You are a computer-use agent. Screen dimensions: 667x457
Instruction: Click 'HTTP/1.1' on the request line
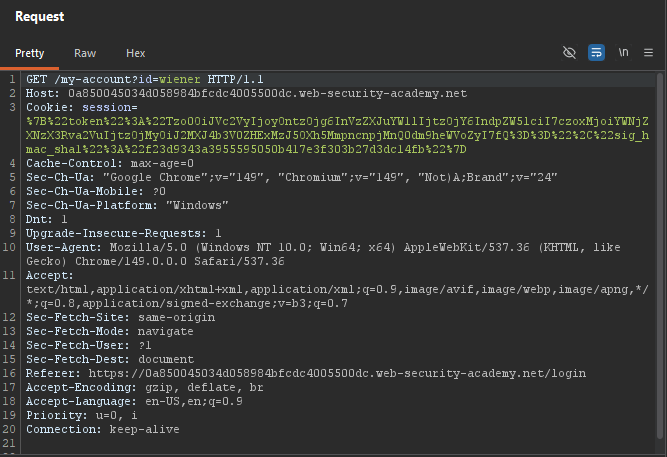236,80
